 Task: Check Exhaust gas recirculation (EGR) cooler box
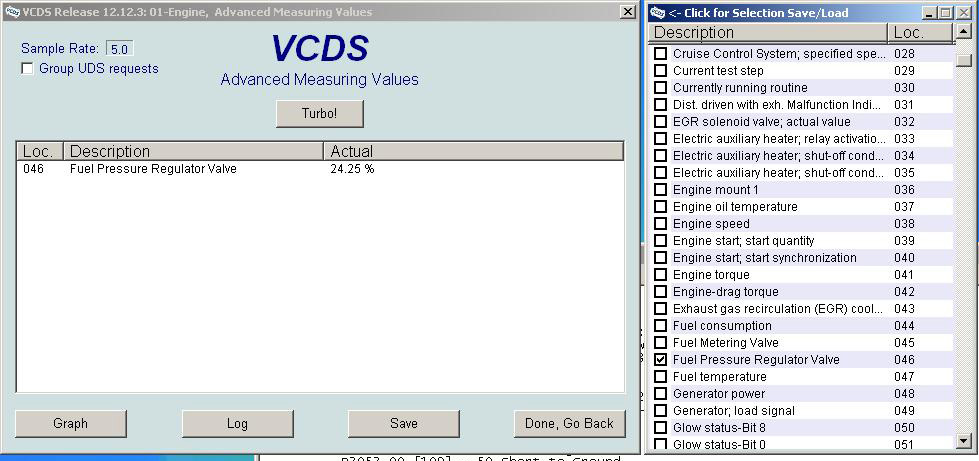pos(660,309)
